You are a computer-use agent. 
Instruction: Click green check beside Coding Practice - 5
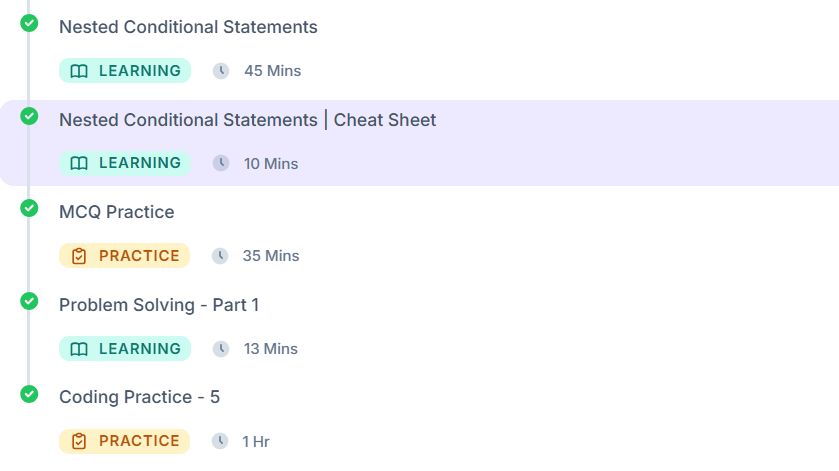[x=29, y=394]
